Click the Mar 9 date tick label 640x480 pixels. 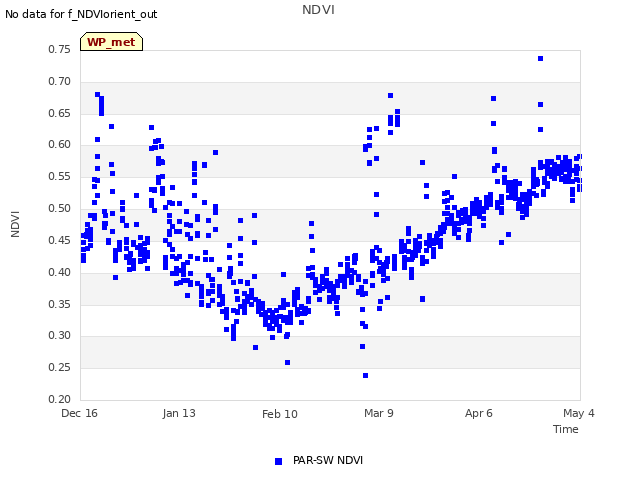click(x=379, y=413)
